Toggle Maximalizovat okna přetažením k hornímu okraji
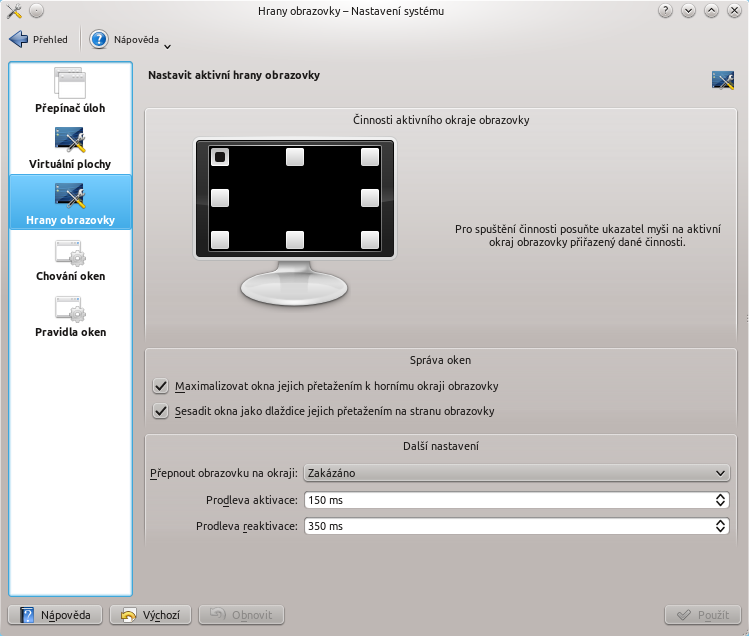The width and height of the screenshot is (749, 636). [x=160, y=386]
